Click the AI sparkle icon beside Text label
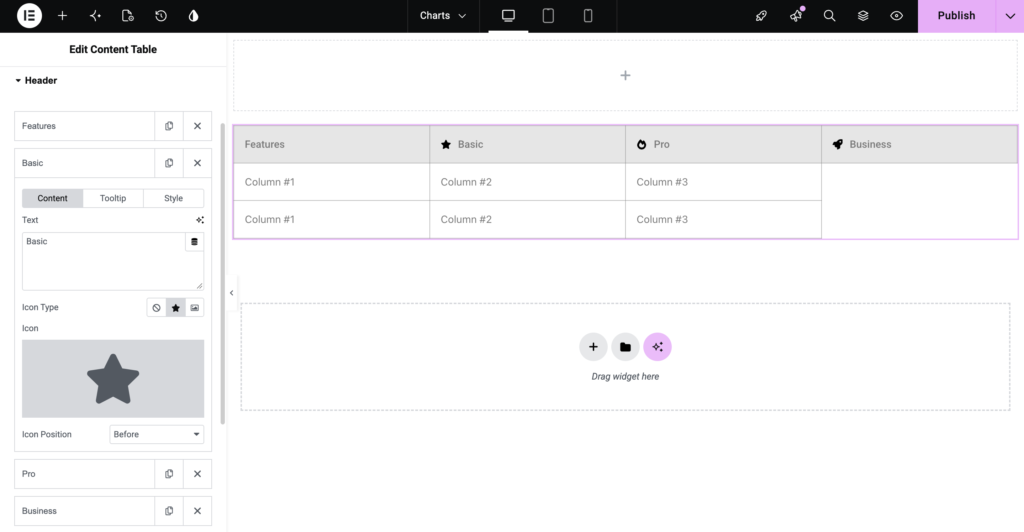 200,220
